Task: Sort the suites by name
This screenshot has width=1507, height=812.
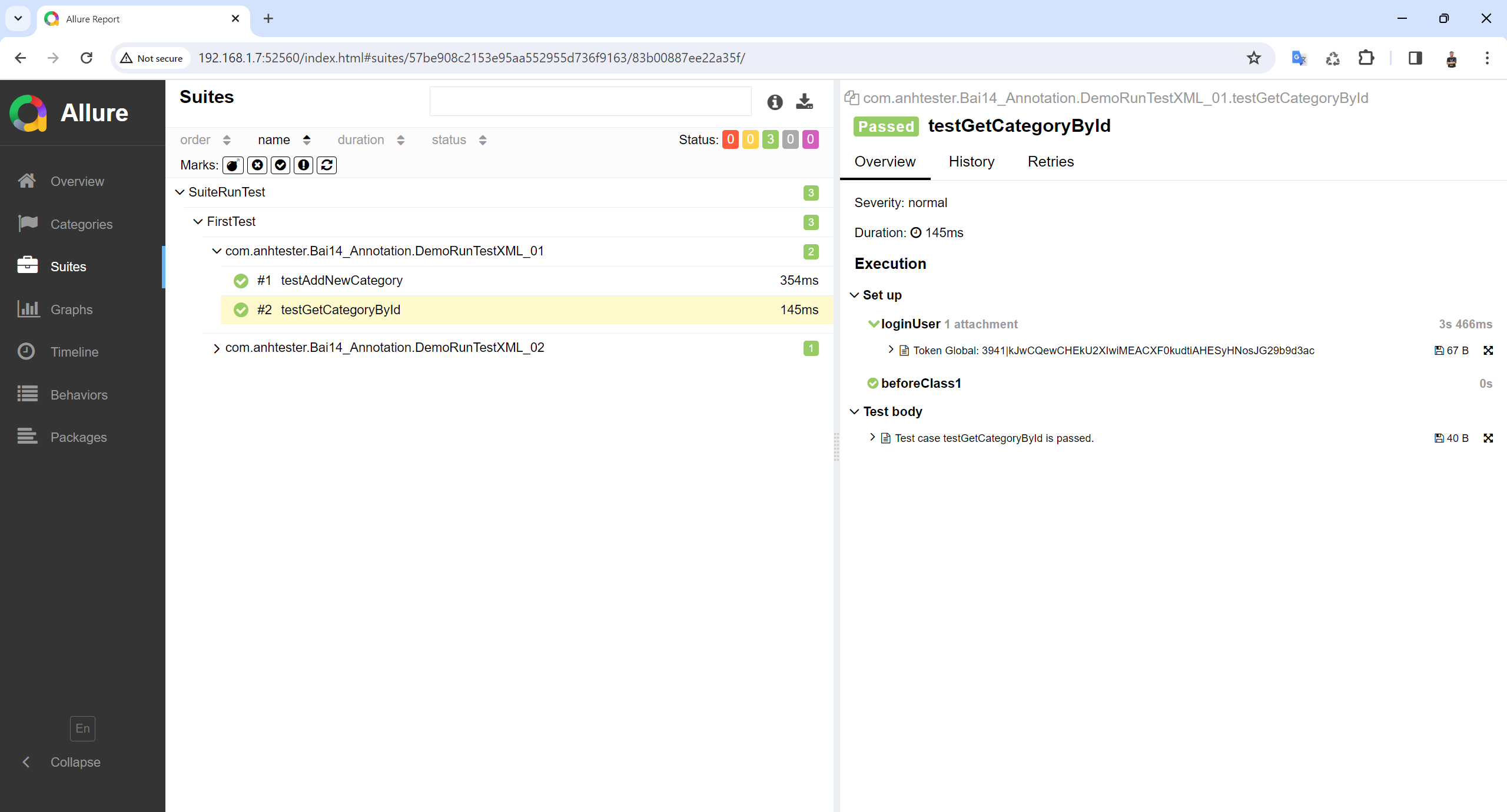Action: pyautogui.click(x=284, y=140)
